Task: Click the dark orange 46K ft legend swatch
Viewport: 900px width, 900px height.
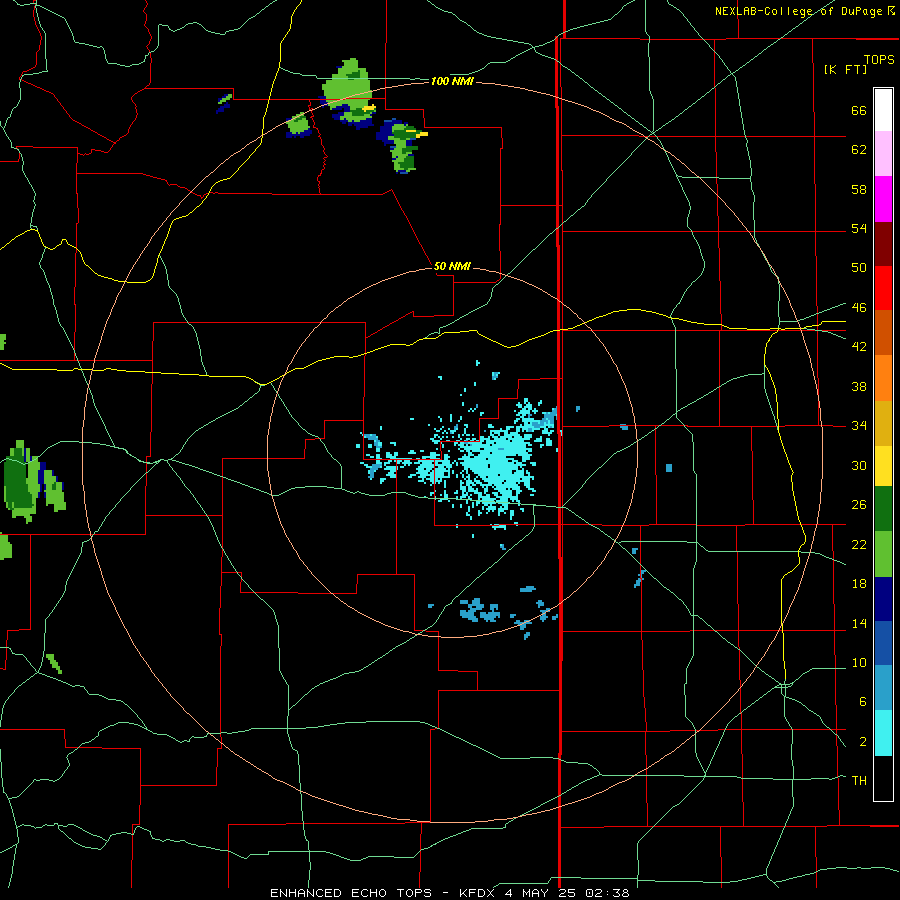Action: (x=883, y=333)
